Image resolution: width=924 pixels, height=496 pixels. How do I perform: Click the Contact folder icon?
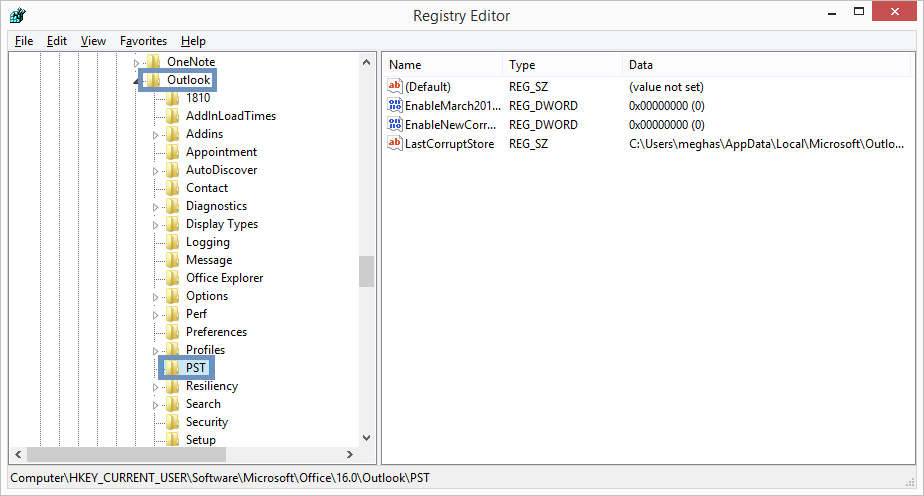[x=173, y=187]
